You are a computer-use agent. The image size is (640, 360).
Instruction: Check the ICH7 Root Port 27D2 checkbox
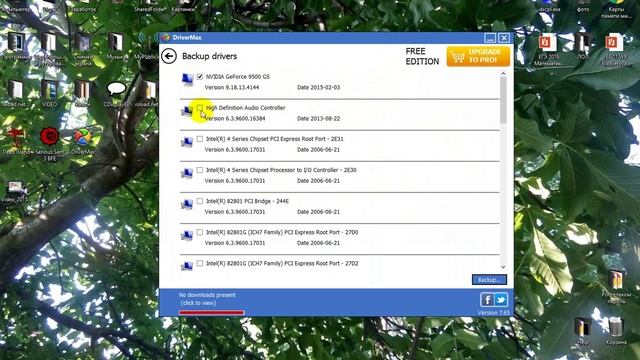[x=200, y=263]
